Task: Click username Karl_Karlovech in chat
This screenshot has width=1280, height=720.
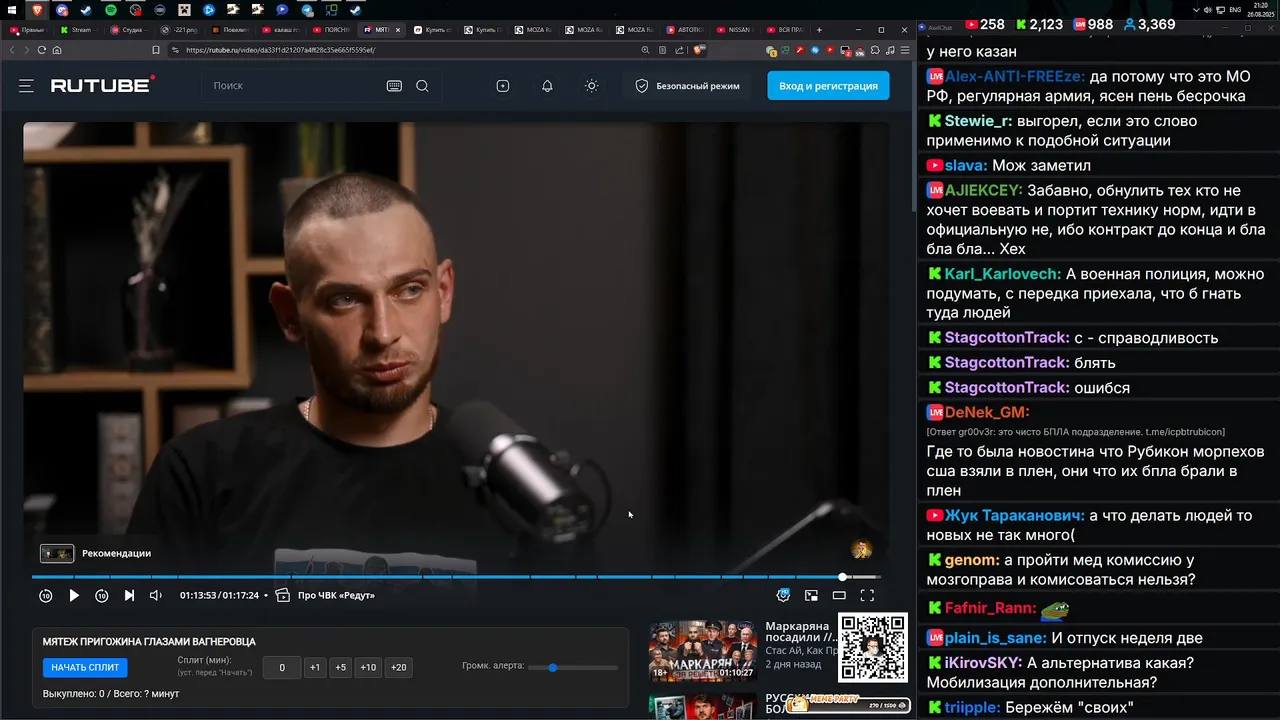Action: pos(1002,274)
